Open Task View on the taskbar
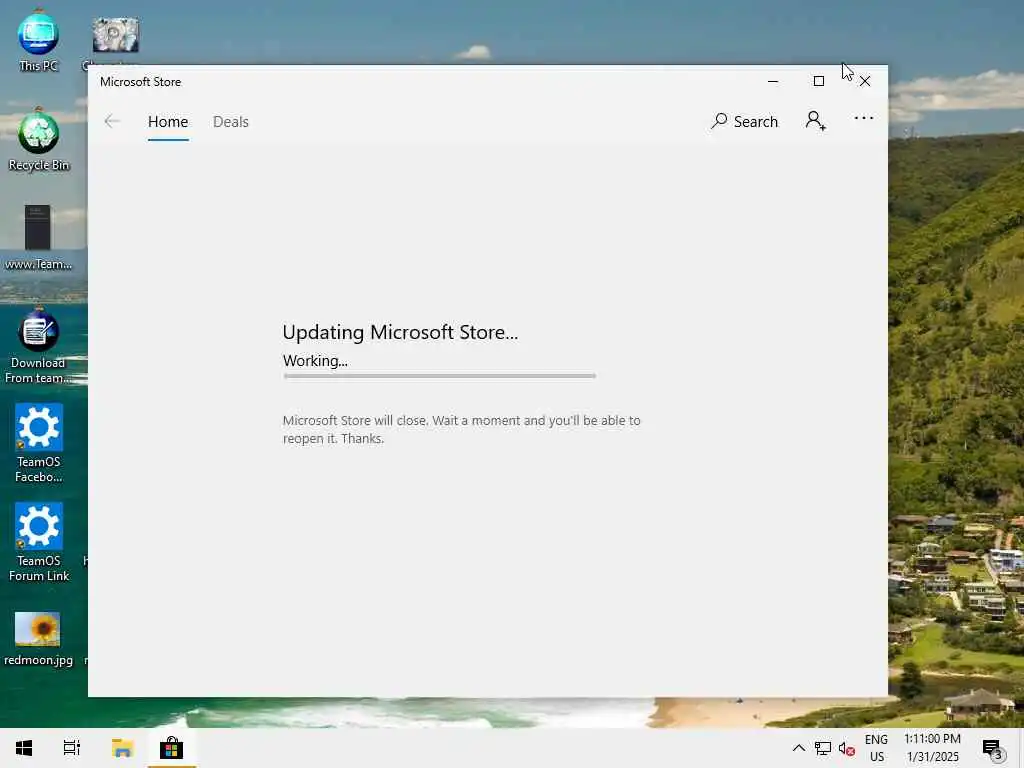 tap(72, 748)
